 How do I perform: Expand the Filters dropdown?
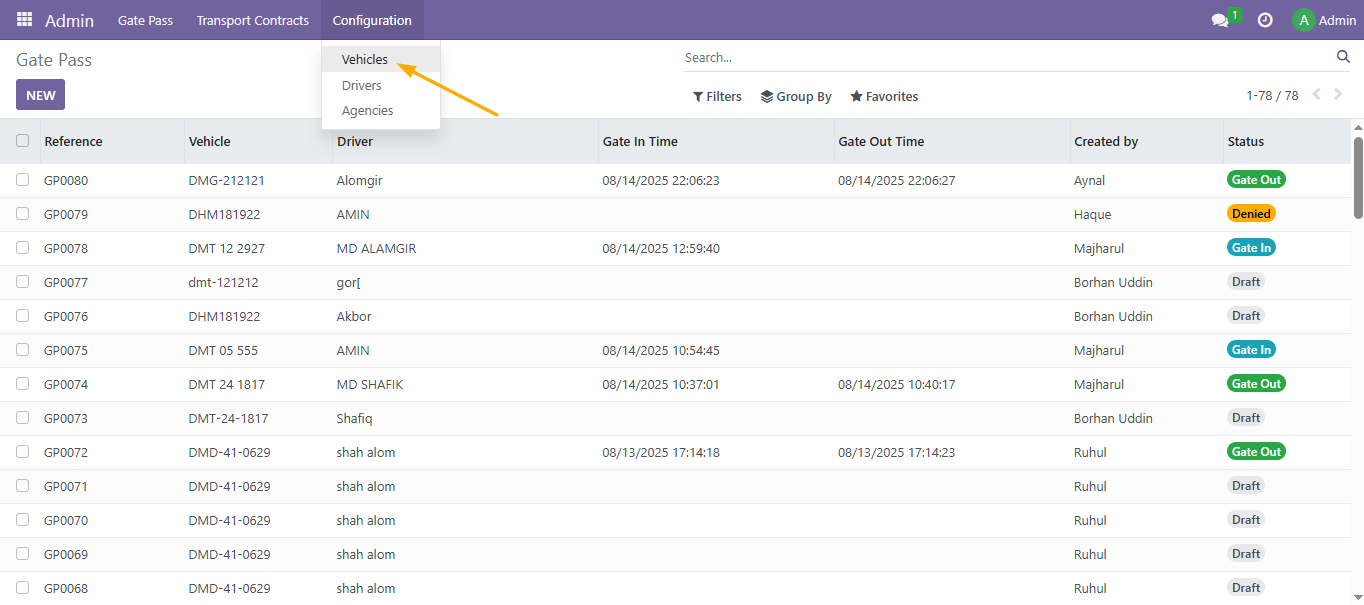[x=717, y=97]
